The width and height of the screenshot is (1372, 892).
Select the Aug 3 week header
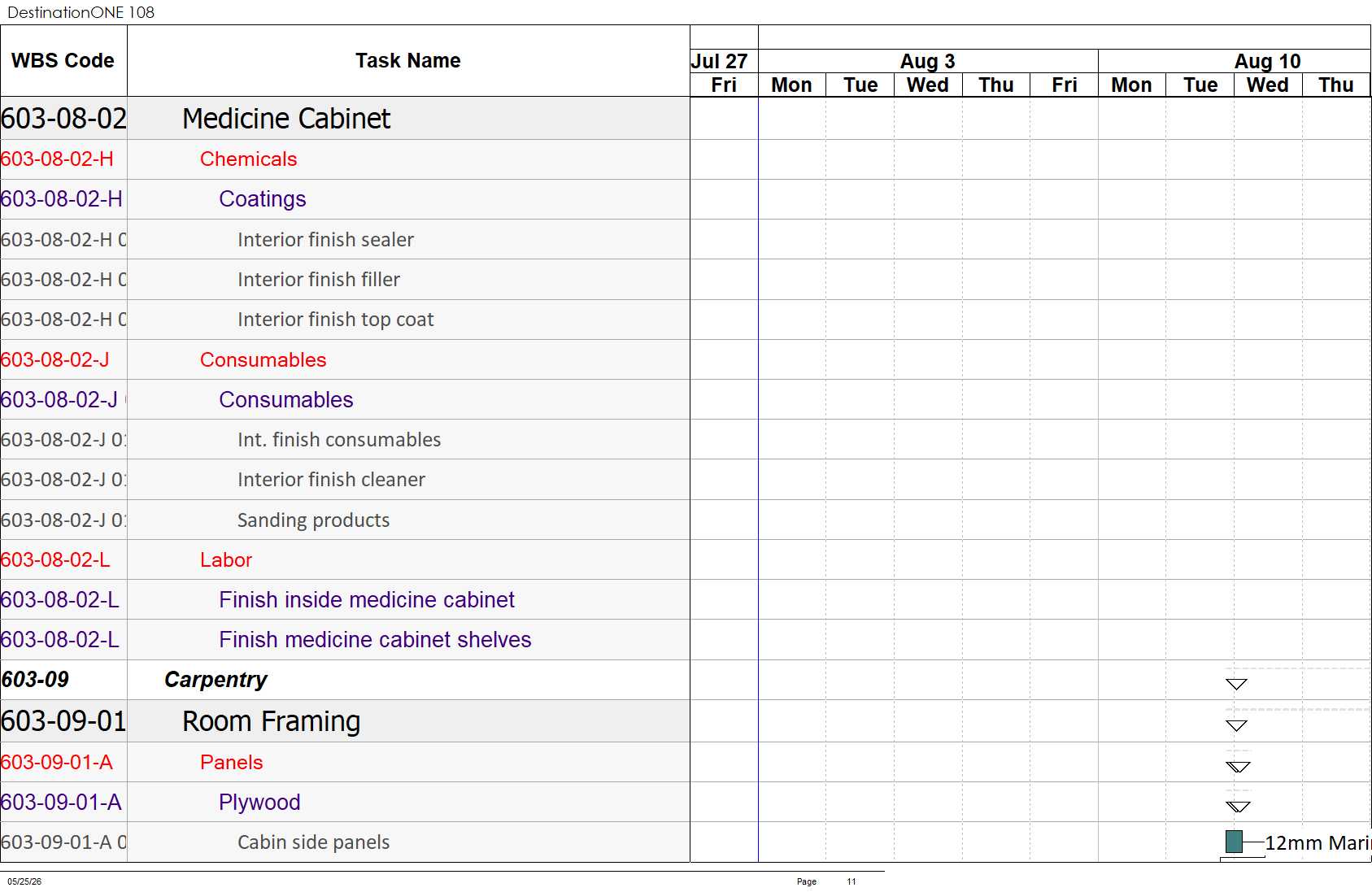(x=928, y=61)
